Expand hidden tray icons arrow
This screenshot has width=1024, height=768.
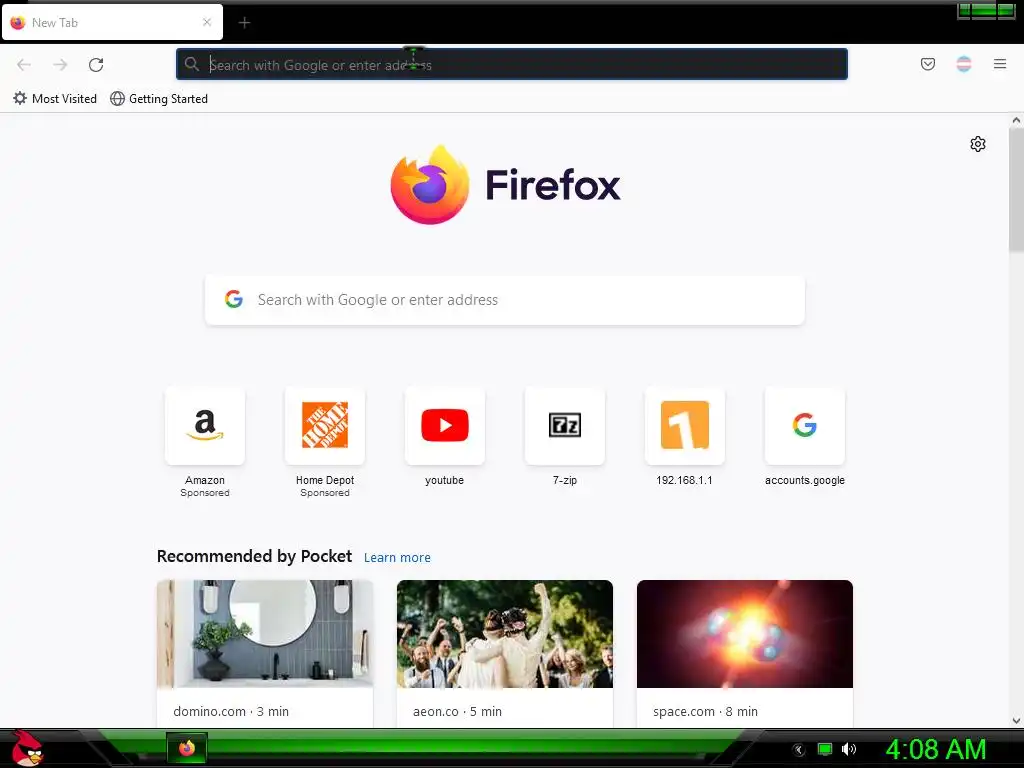click(x=799, y=750)
